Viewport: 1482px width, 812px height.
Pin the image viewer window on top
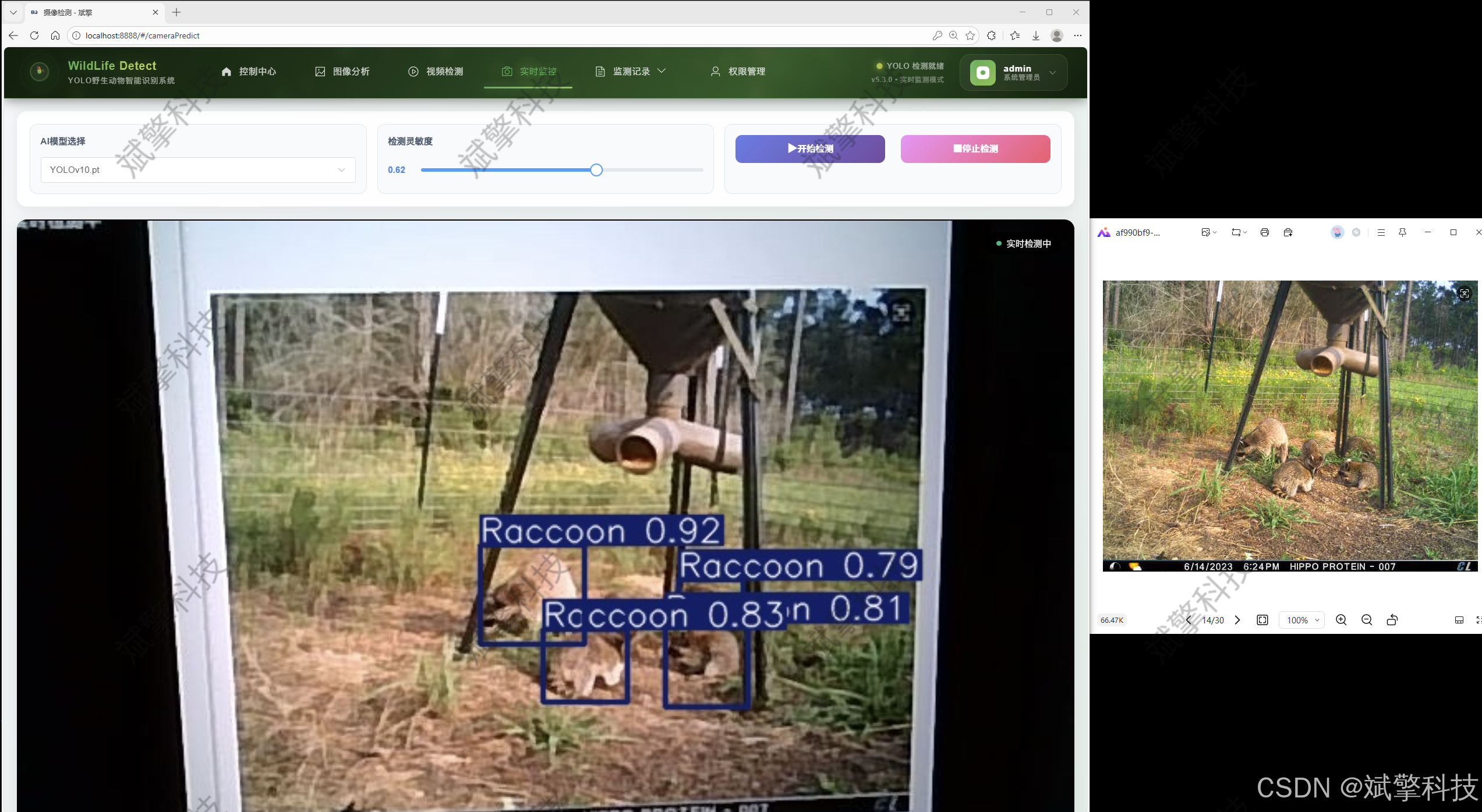[1402, 232]
